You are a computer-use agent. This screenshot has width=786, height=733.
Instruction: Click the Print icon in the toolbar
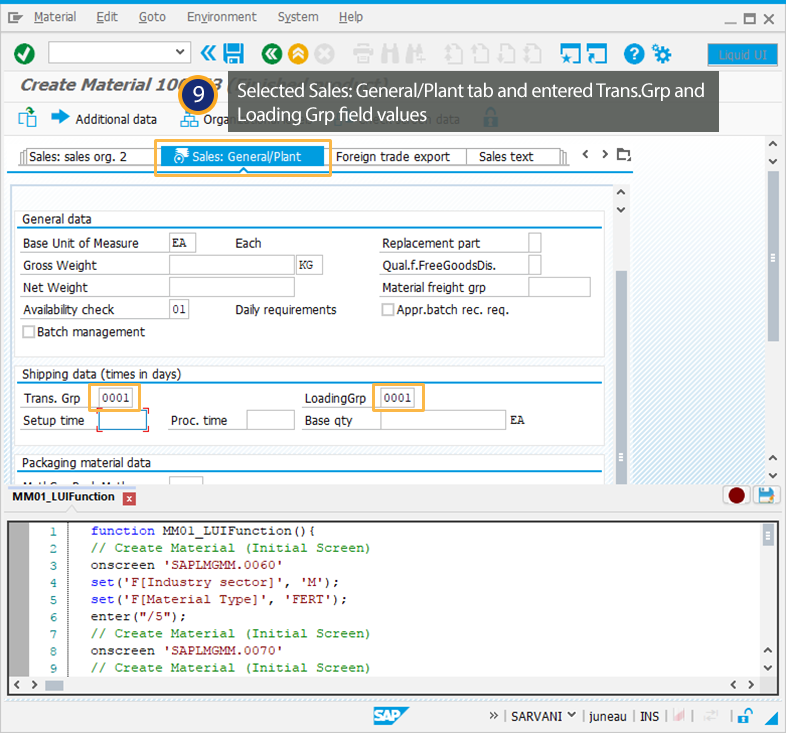click(x=363, y=54)
